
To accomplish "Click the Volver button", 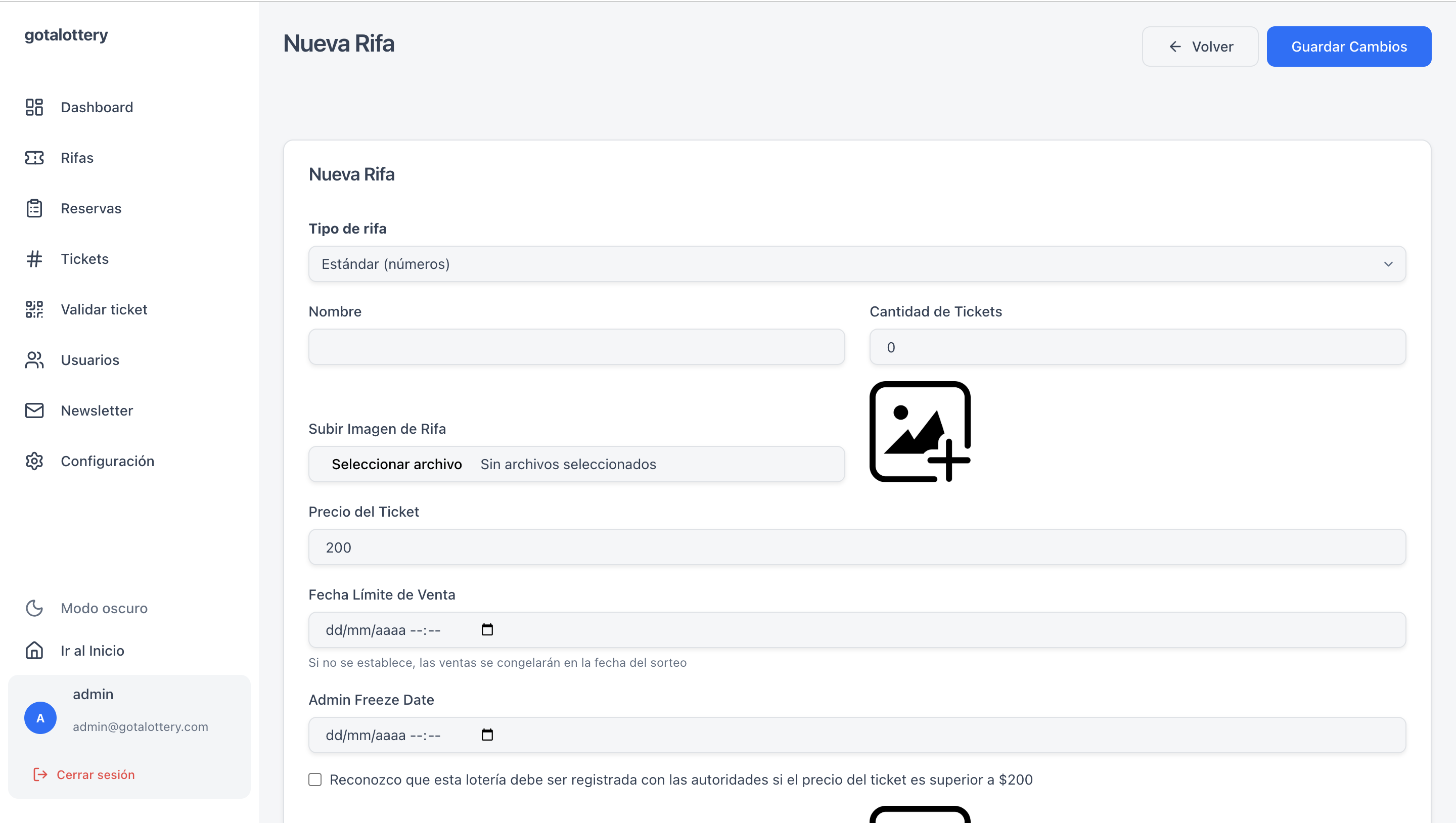I will pos(1200,47).
